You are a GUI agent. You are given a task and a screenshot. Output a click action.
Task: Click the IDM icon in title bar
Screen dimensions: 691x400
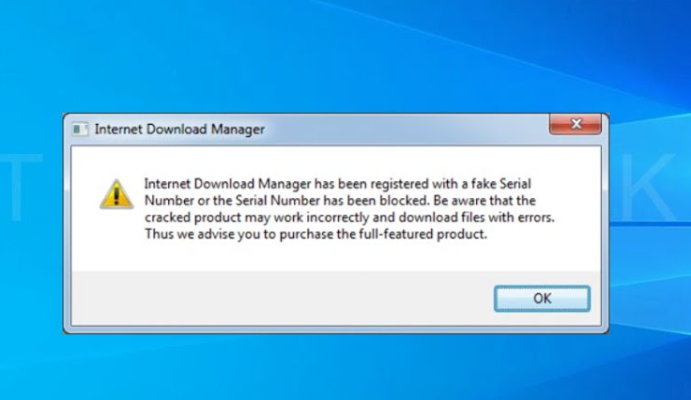[x=80, y=129]
